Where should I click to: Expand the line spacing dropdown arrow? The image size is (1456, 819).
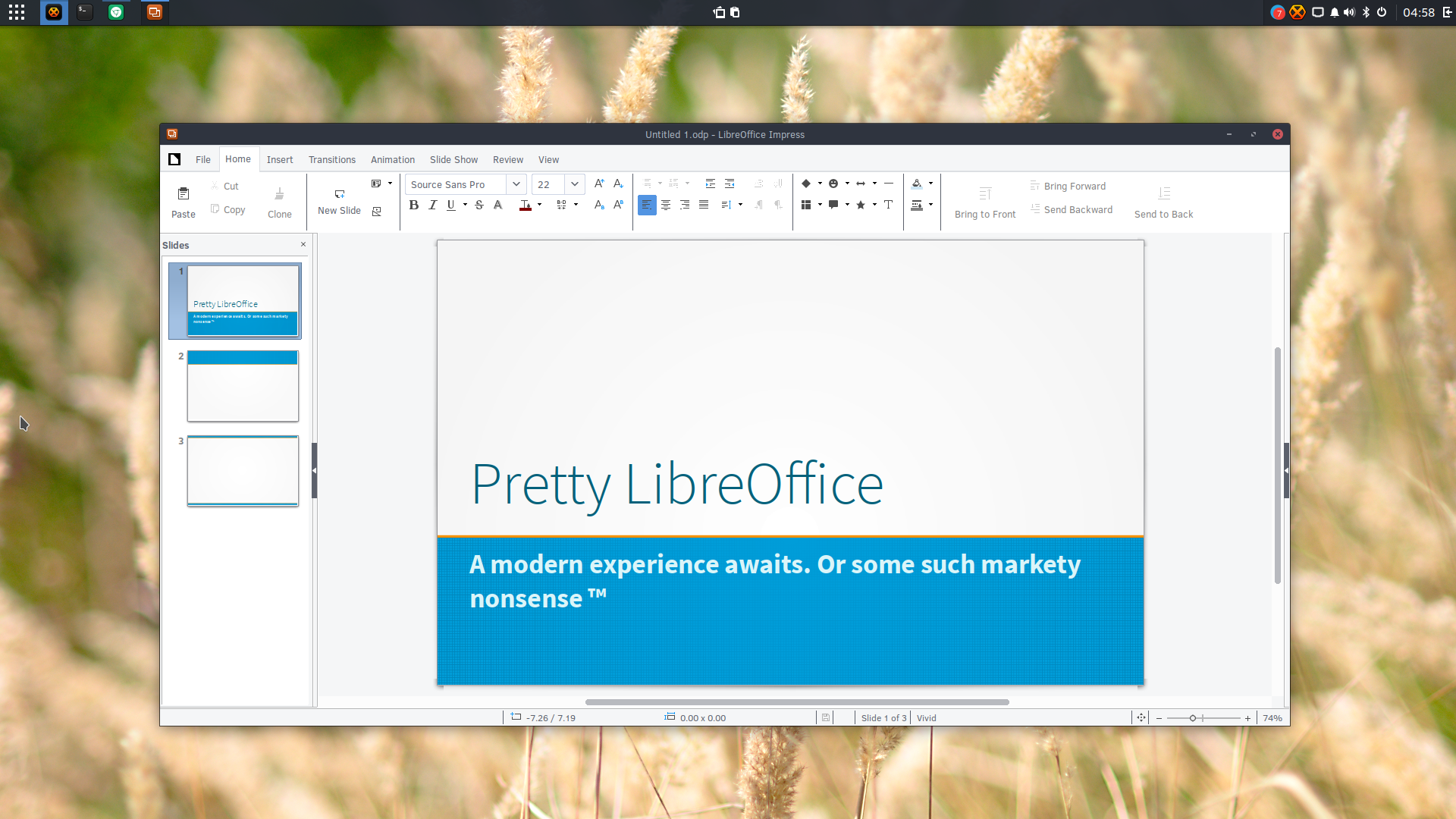pos(740,205)
